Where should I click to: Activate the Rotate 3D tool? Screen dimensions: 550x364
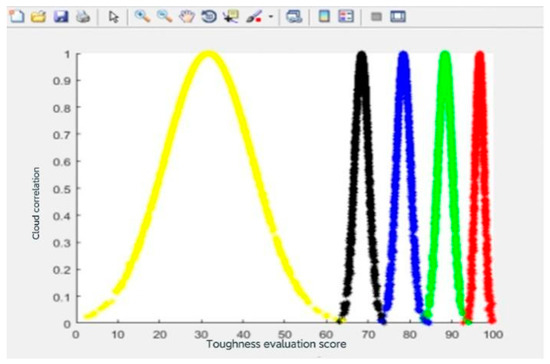(209, 16)
